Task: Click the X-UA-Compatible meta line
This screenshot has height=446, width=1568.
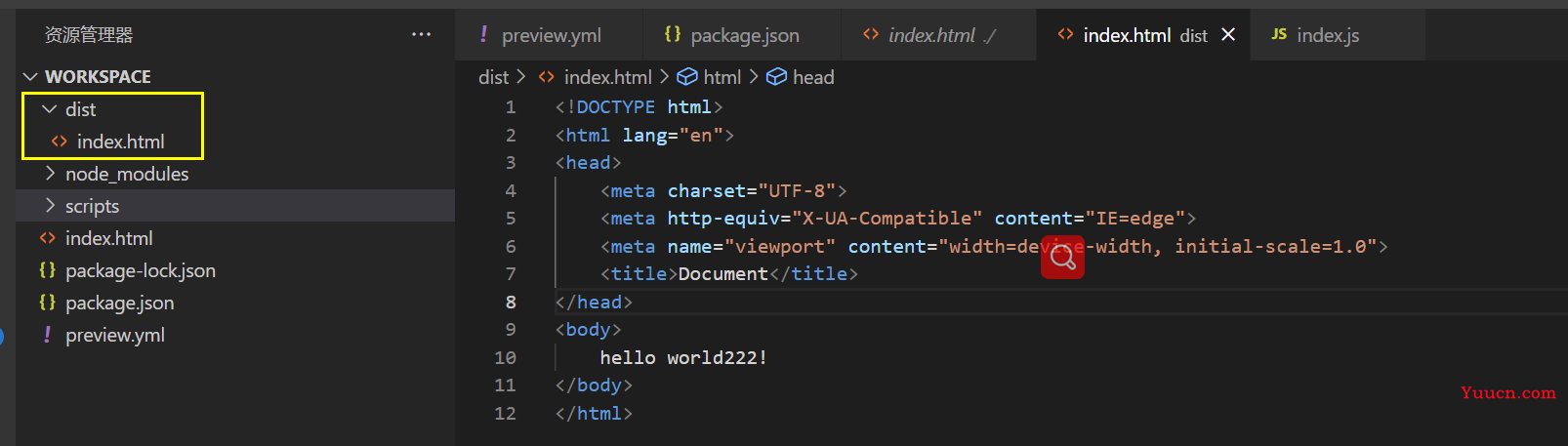Action: click(x=897, y=219)
